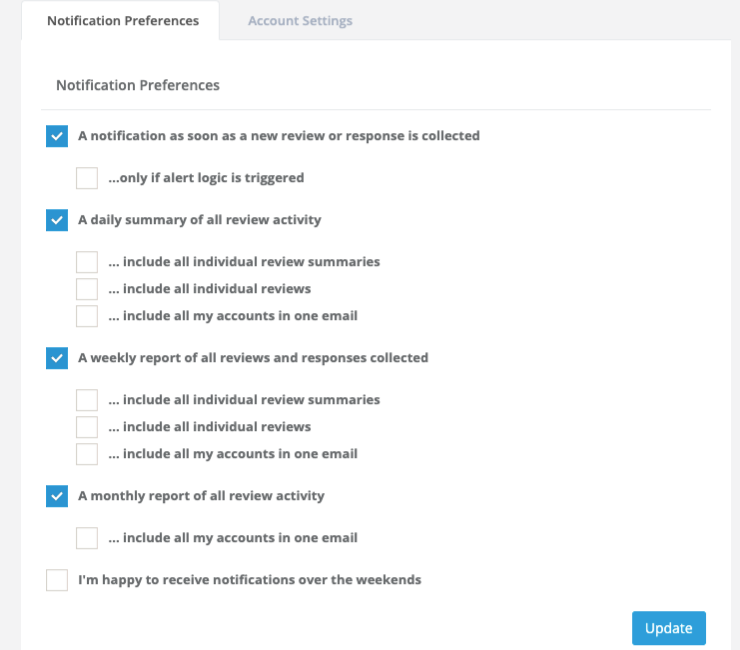
Task: Click the Update button
Action: tap(668, 628)
